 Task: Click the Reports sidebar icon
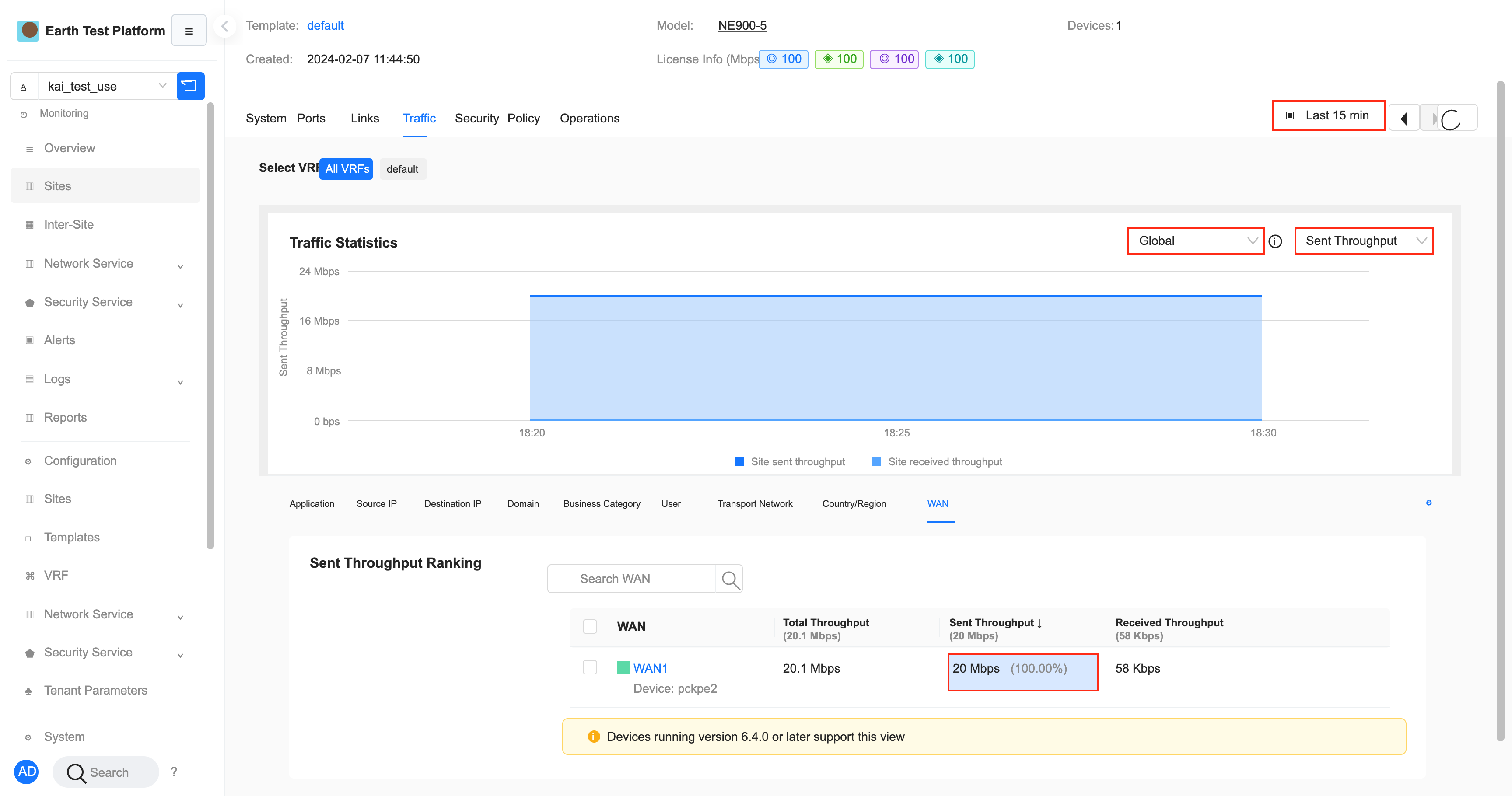pos(29,418)
